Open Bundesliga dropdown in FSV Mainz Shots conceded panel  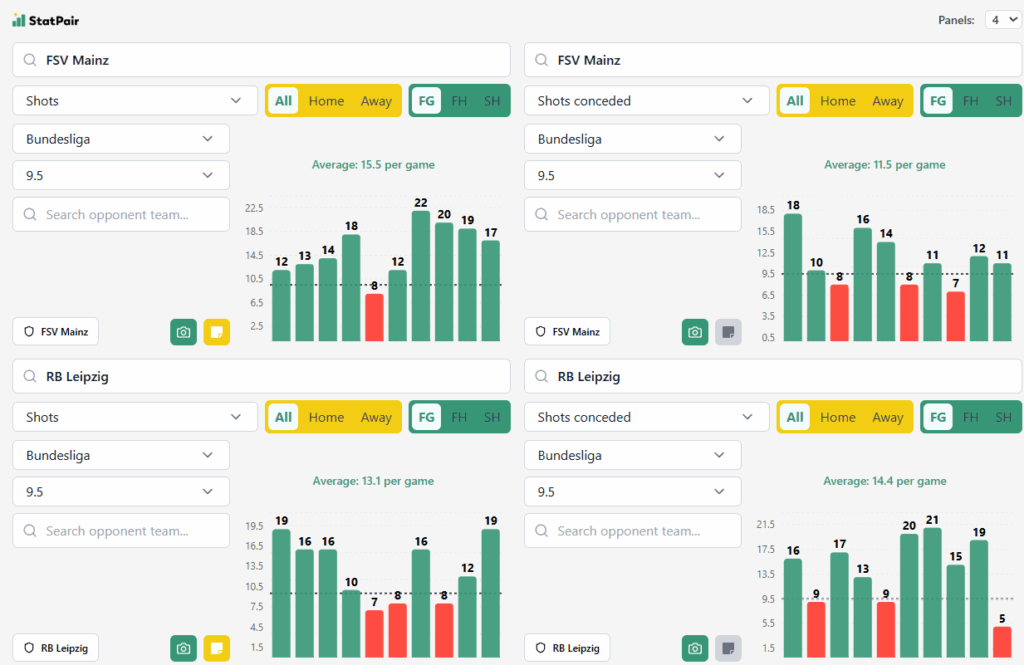coord(633,139)
